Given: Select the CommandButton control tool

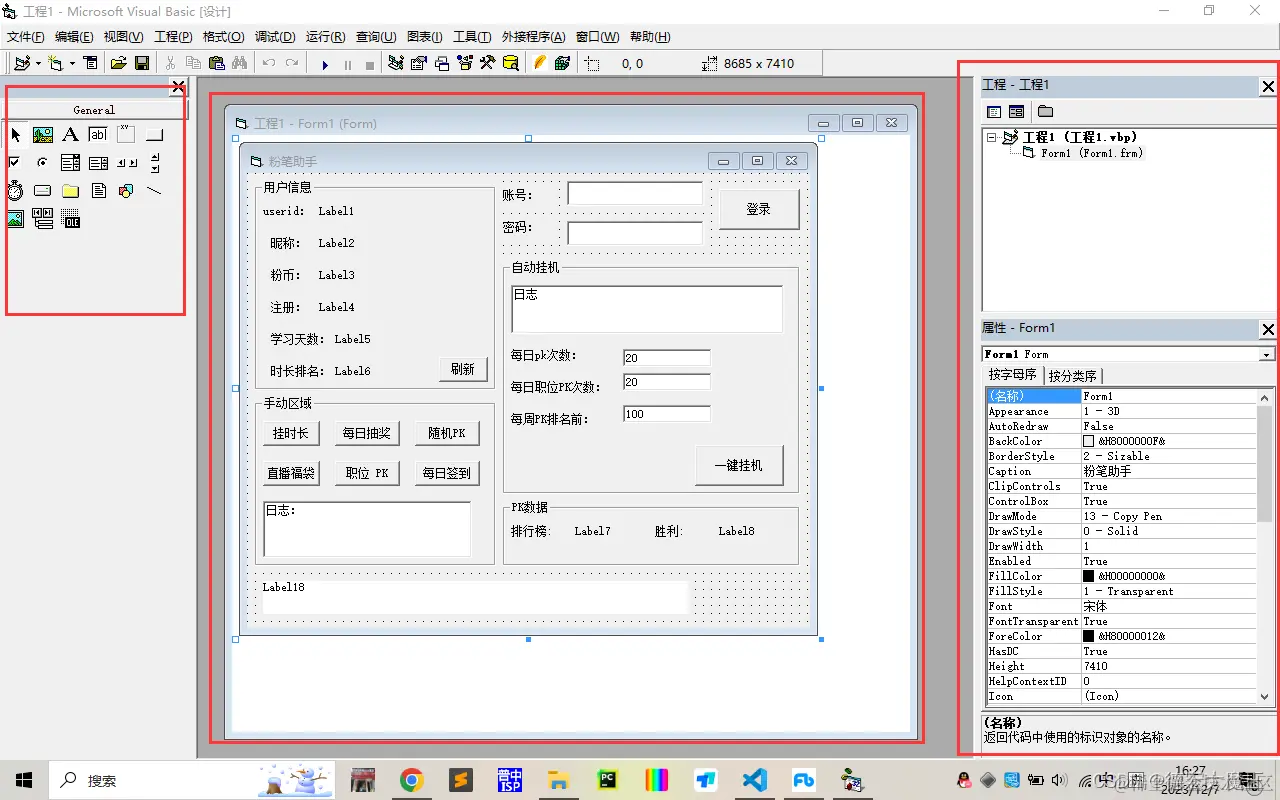Looking at the screenshot, I should 154,135.
